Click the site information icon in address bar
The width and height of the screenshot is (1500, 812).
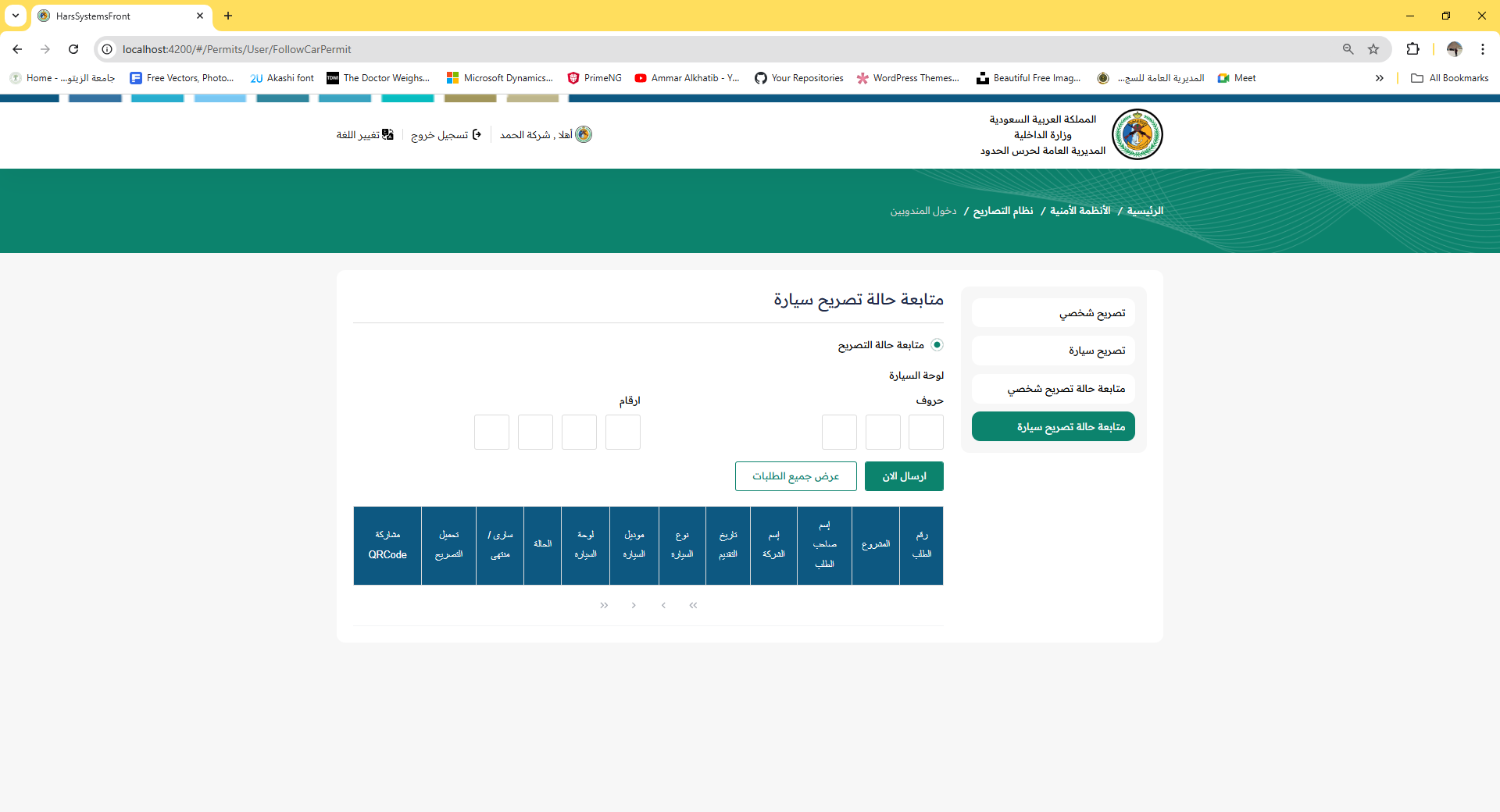(x=108, y=49)
